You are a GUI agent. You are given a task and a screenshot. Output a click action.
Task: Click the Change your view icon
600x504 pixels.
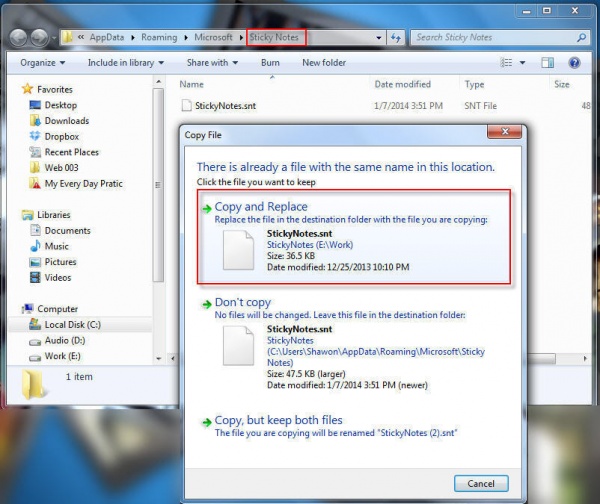click(x=506, y=63)
